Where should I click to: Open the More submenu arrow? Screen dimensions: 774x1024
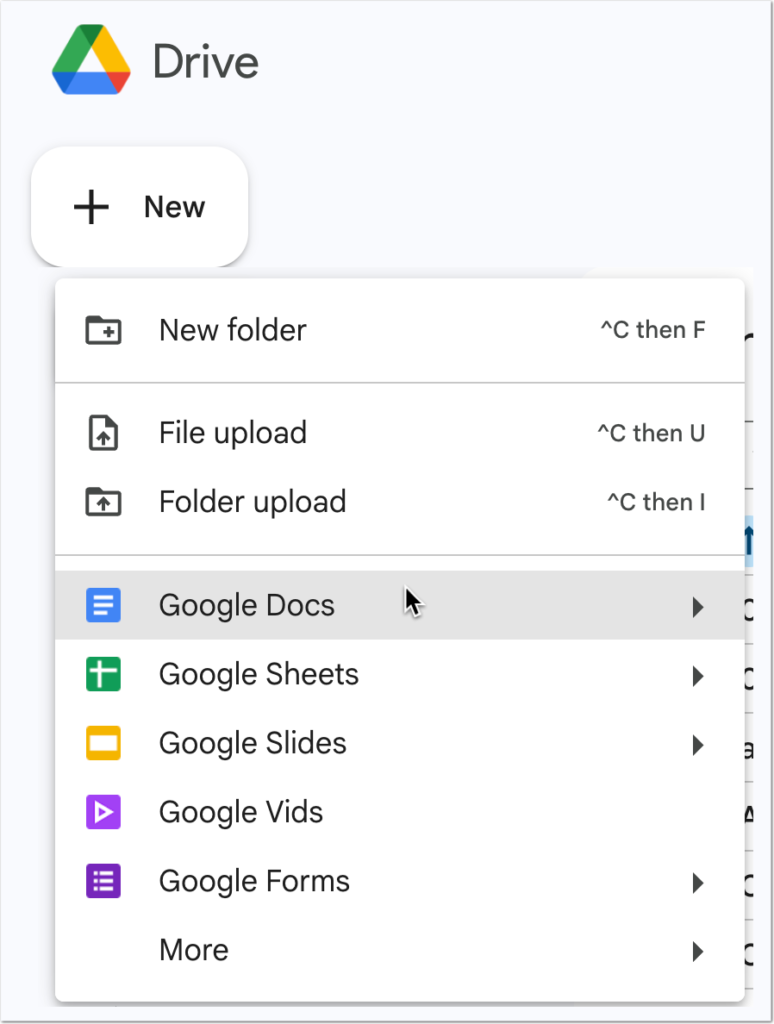coord(698,952)
